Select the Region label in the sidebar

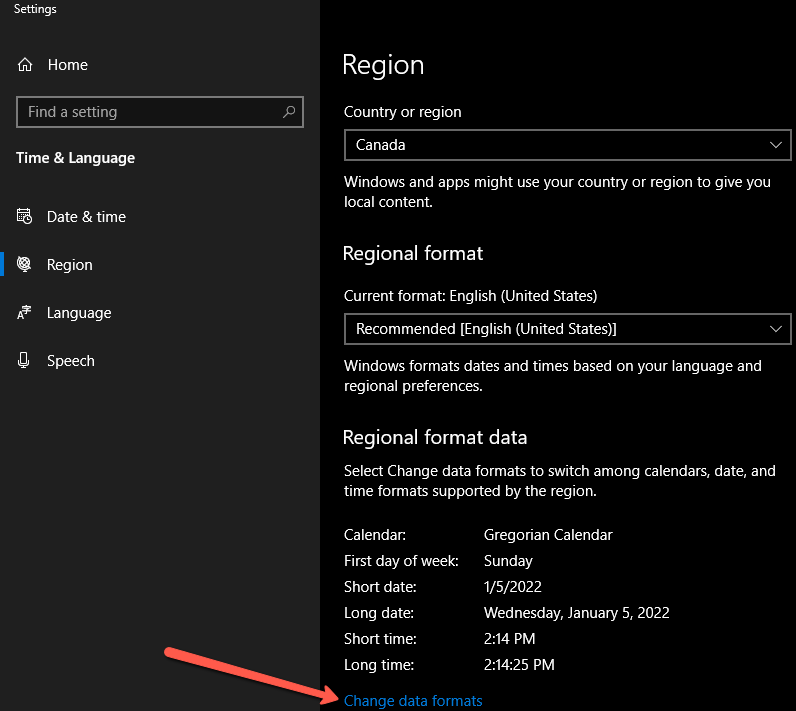pyautogui.click(x=70, y=265)
